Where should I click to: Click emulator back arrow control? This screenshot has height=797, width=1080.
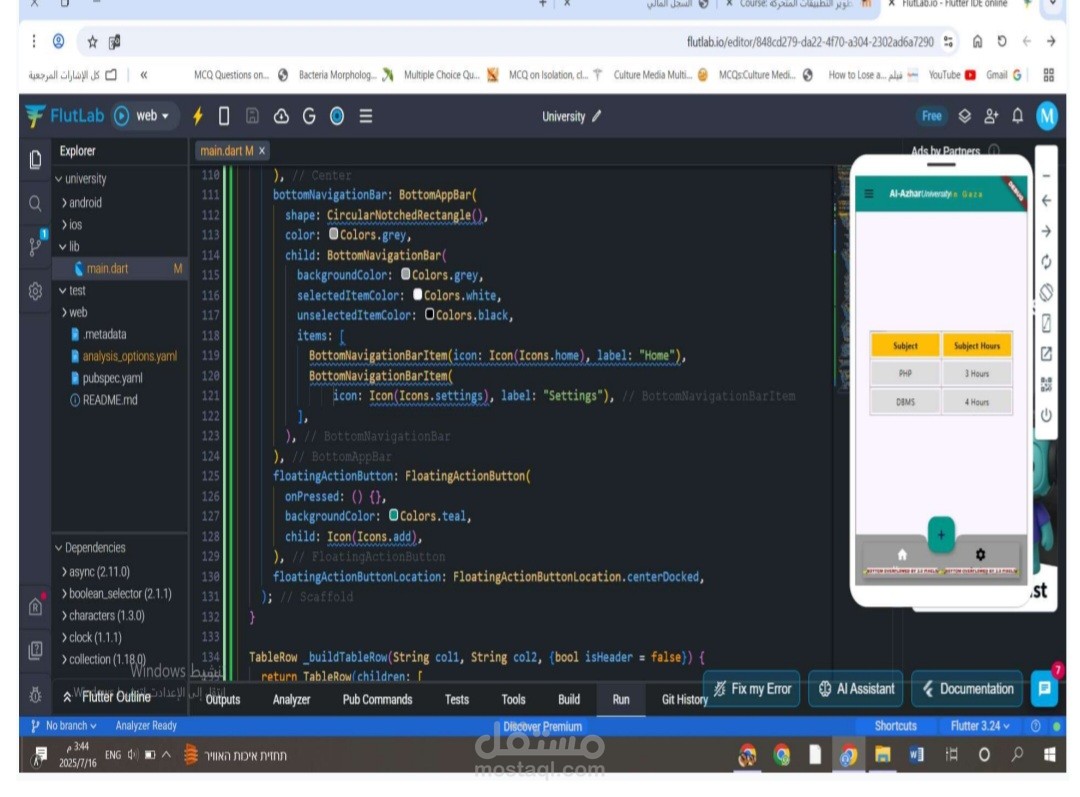pyautogui.click(x=1046, y=200)
